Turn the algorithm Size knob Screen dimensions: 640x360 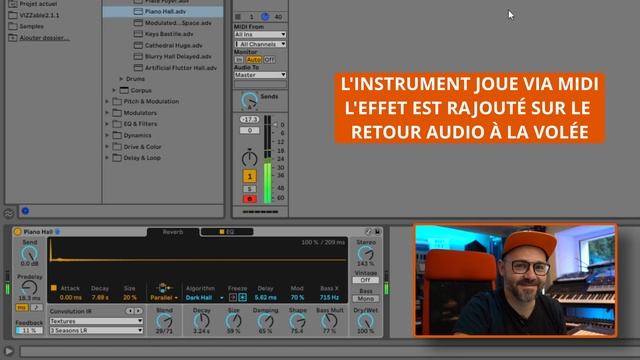[x=233, y=321]
